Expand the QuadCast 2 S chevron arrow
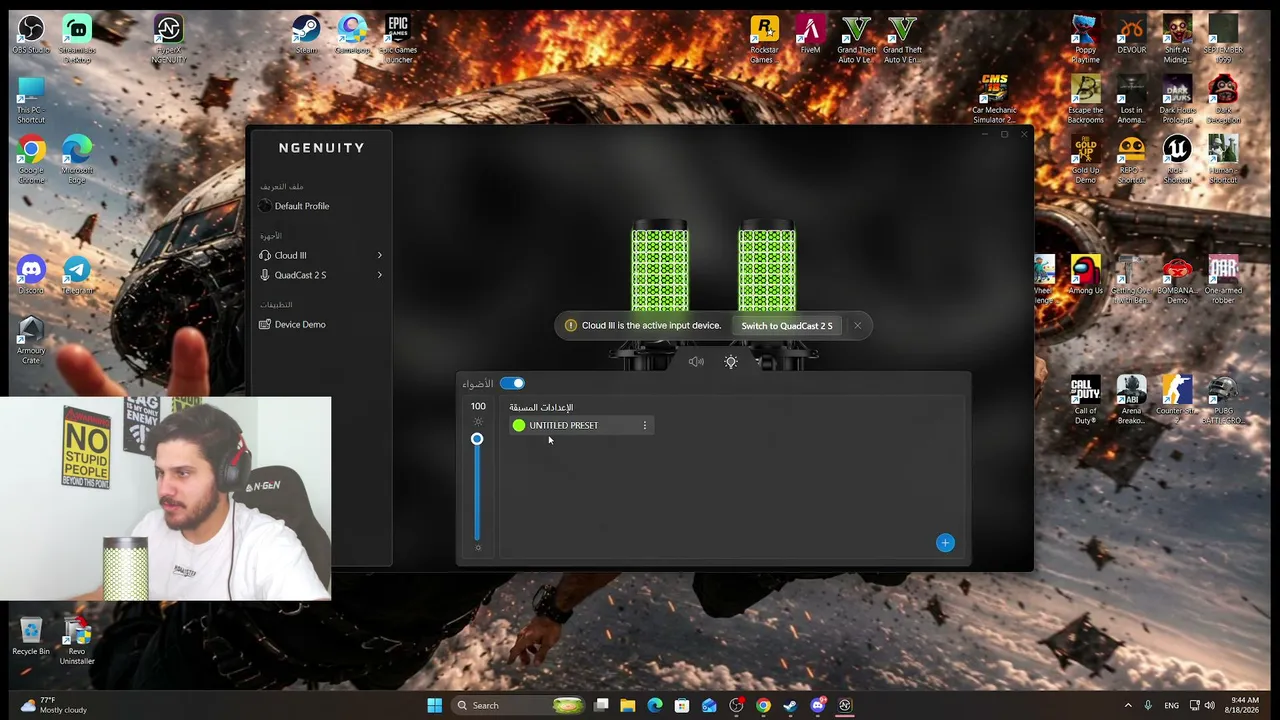 380,275
